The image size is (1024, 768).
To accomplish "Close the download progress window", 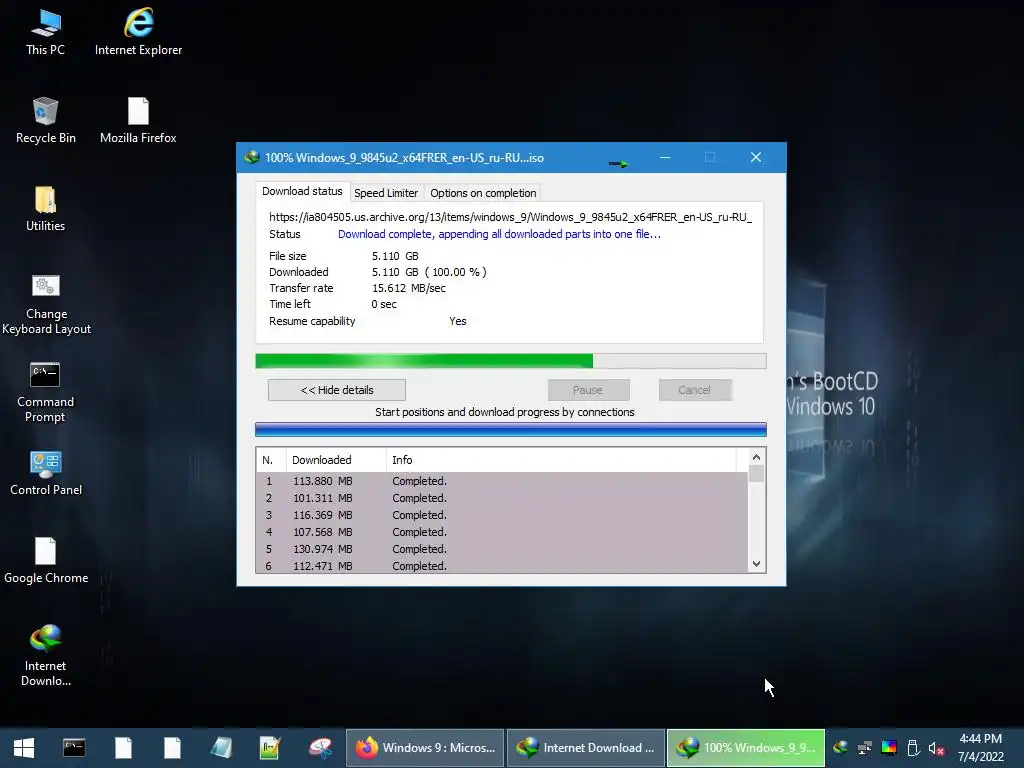I will point(756,157).
